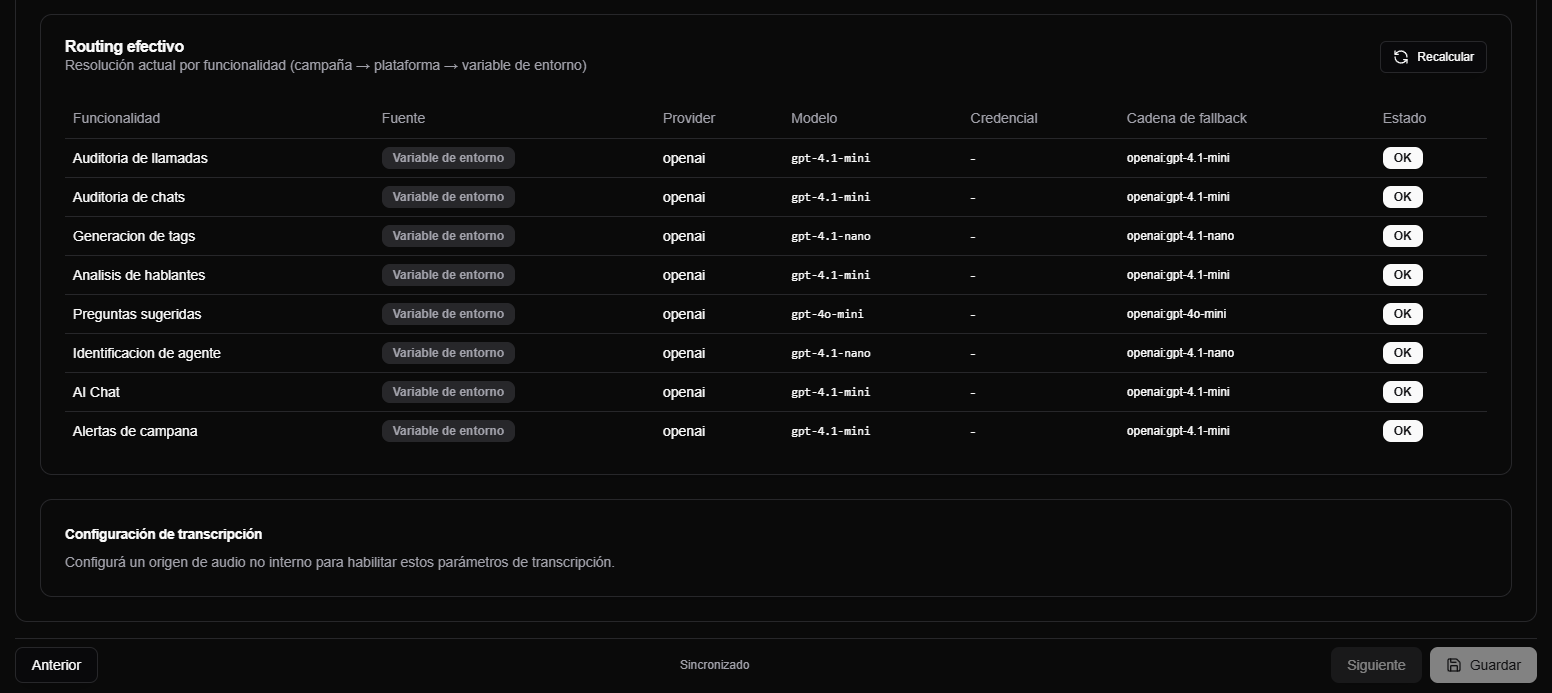Click the gpt-4.1-nano model for Generacion de tags
1552x693 pixels.
point(831,236)
